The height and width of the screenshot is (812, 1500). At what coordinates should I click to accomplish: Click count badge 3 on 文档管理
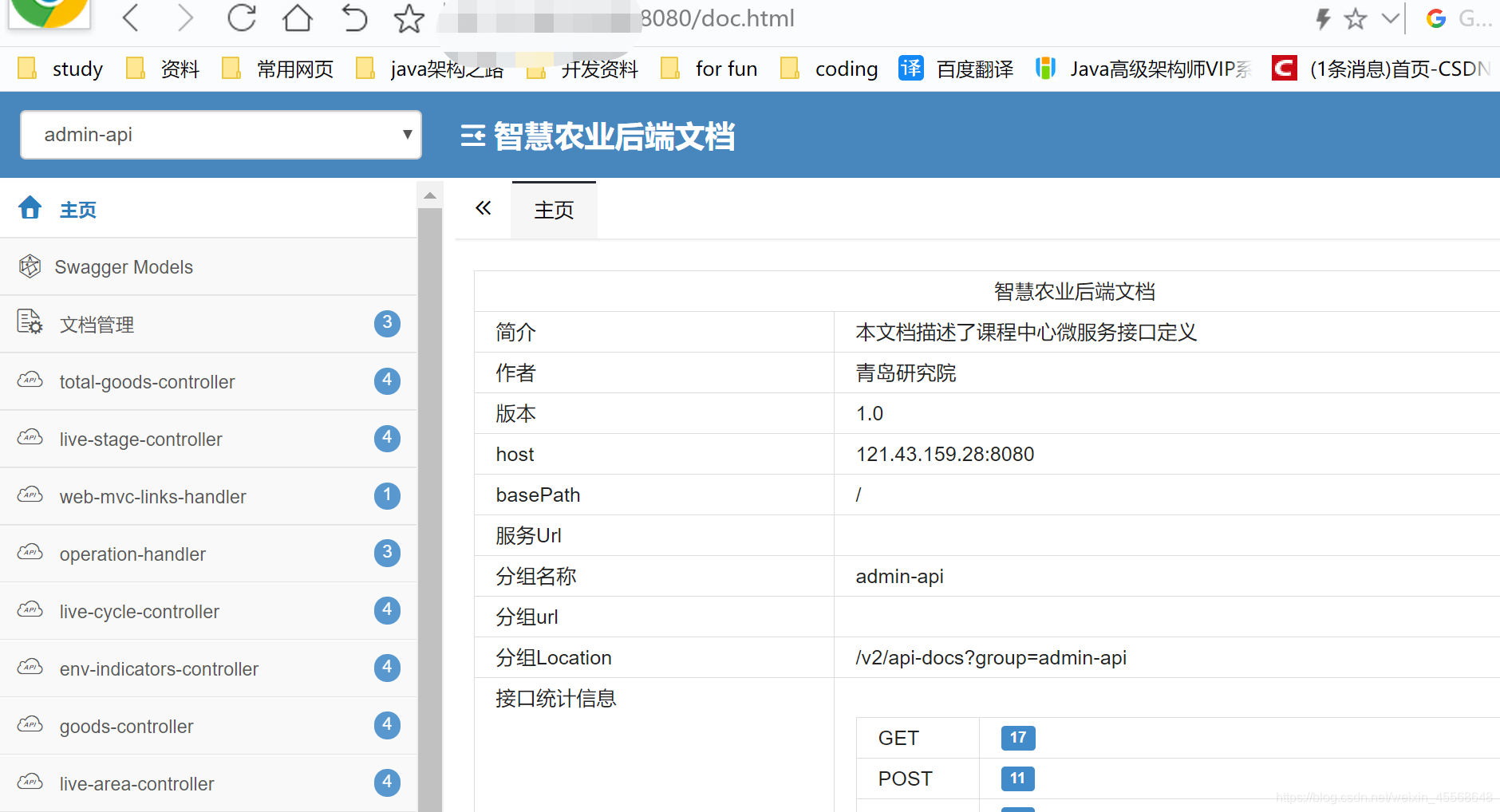(387, 323)
